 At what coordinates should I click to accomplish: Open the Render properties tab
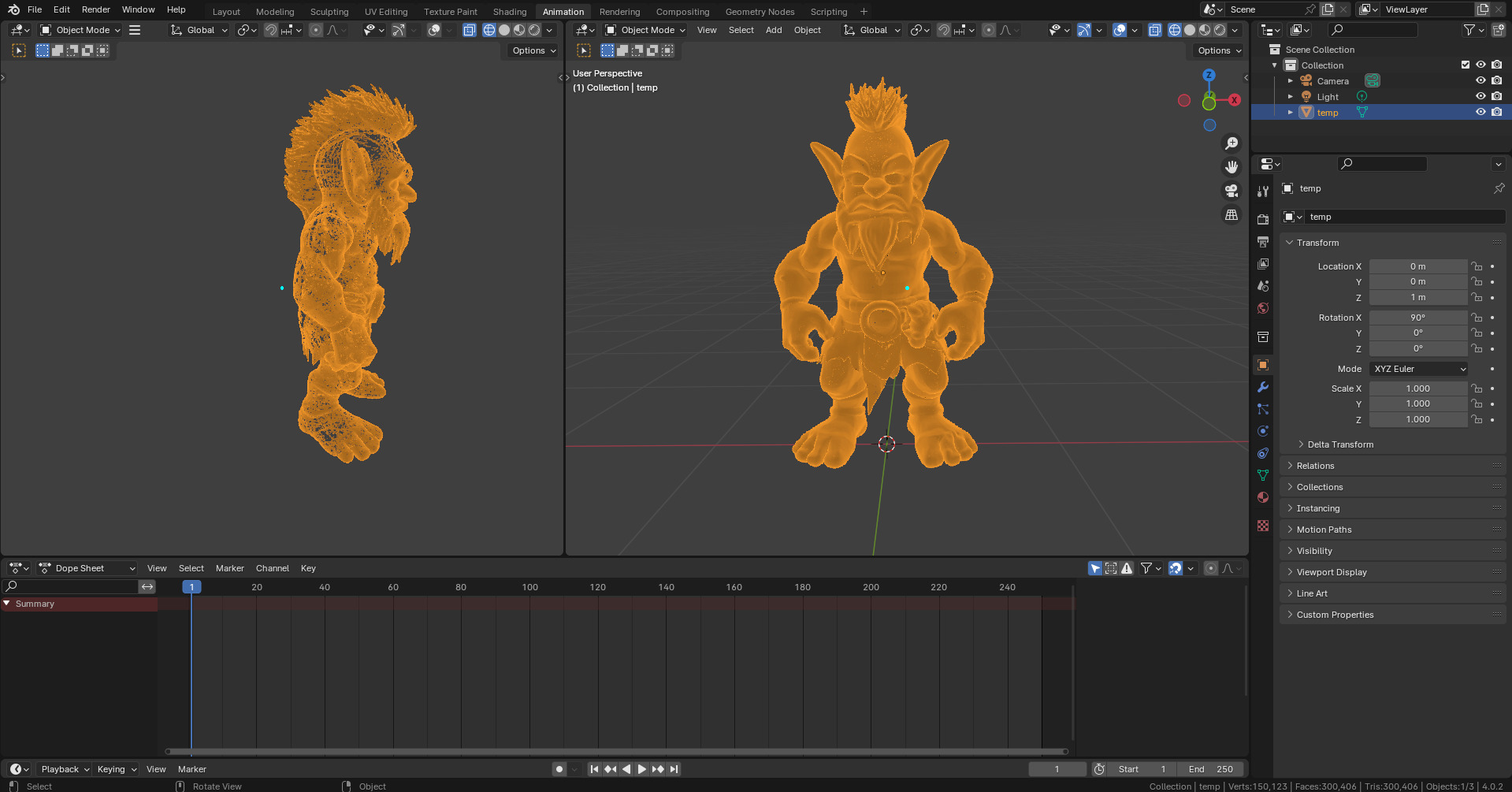(x=1263, y=220)
